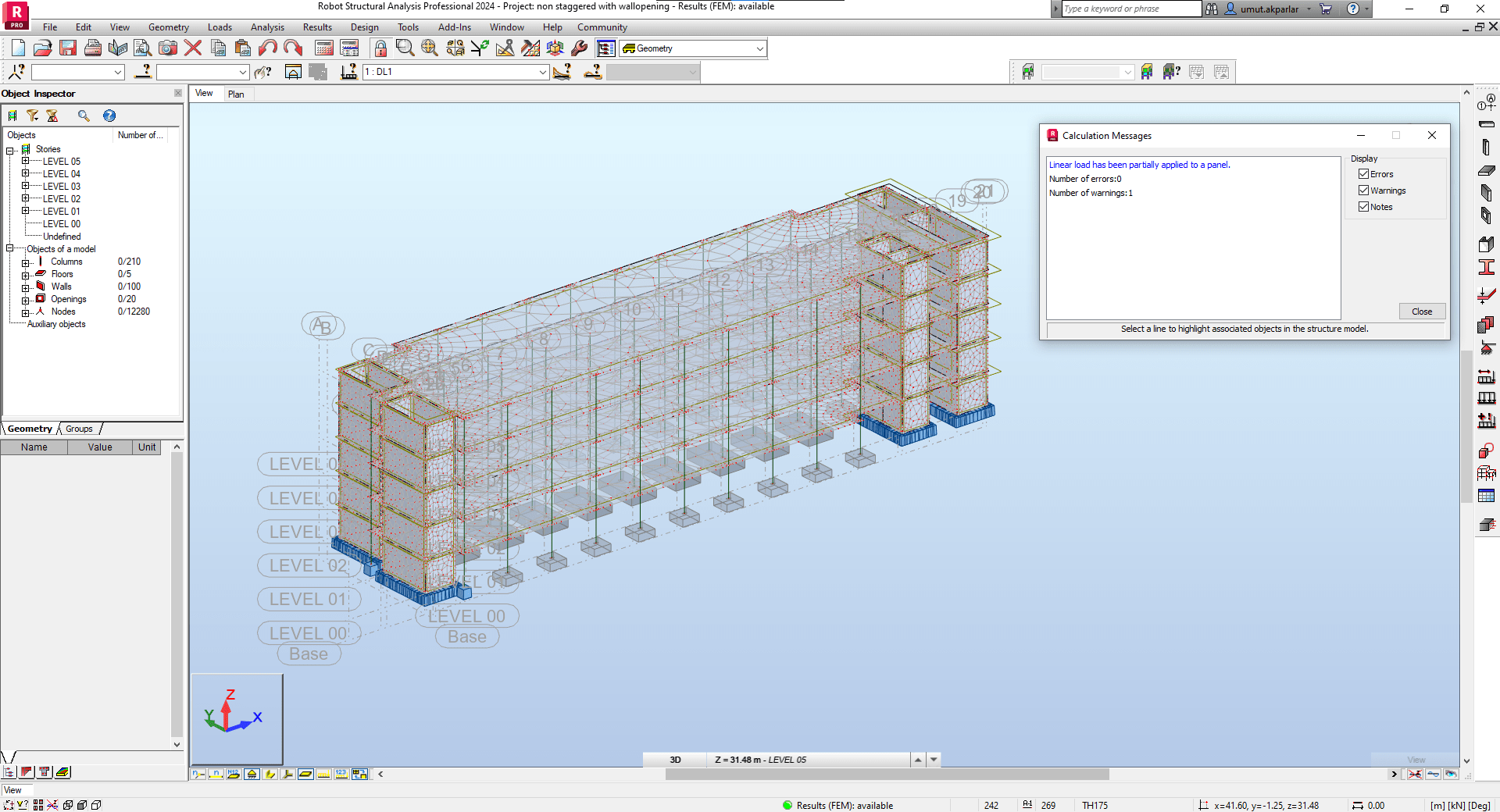Open Job Preferences wrench icon
This screenshot has height=812, width=1500.
point(579,48)
